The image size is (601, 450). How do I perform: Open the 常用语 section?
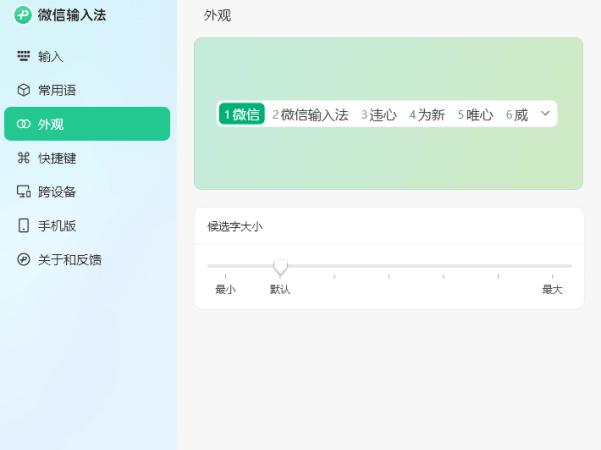tap(87, 90)
